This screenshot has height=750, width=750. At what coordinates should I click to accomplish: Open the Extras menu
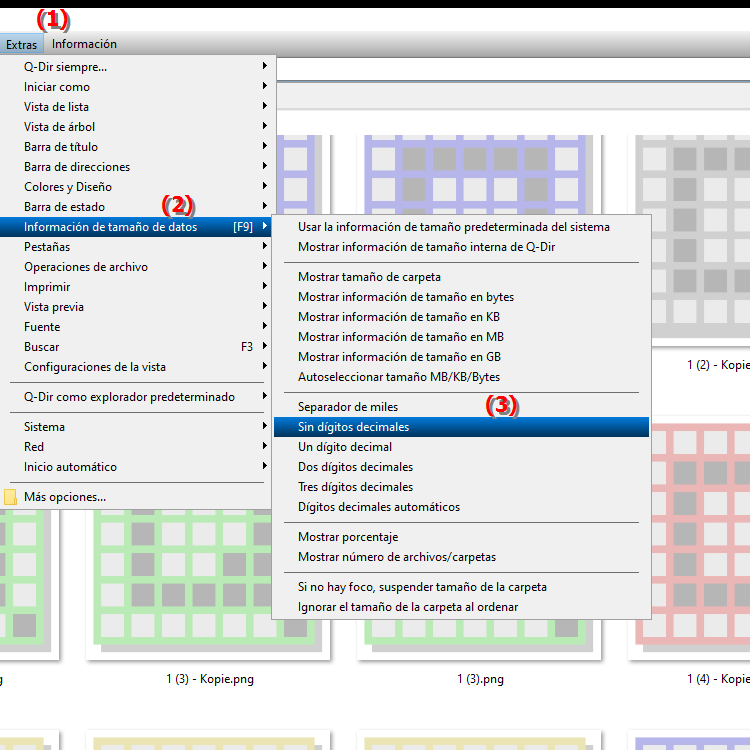(x=21, y=44)
